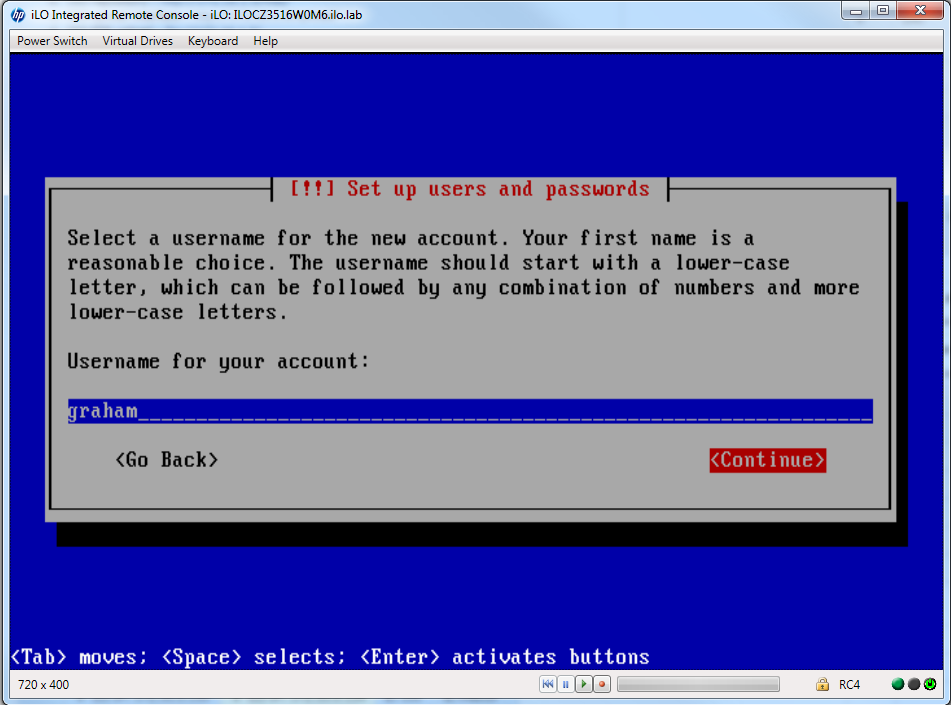Close the iLO Remote Console window
This screenshot has width=951, height=705.
pos(919,11)
